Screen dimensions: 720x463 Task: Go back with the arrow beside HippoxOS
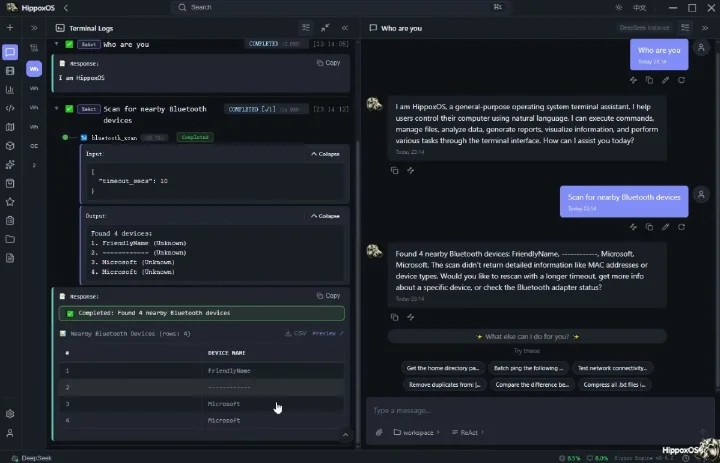[66, 7]
